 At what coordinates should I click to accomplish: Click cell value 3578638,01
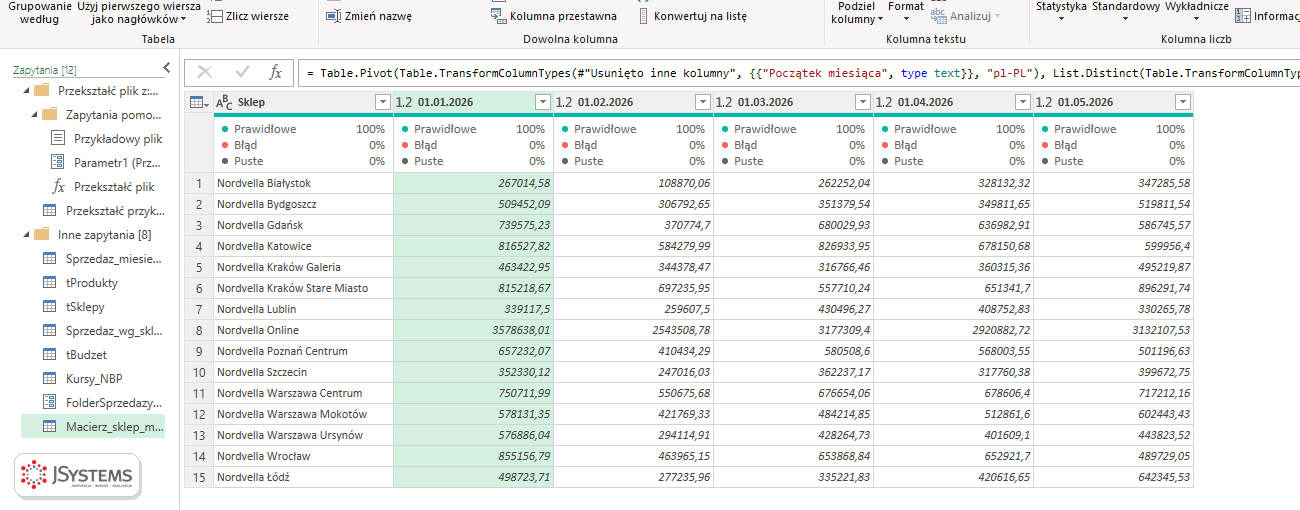pyautogui.click(x=473, y=330)
